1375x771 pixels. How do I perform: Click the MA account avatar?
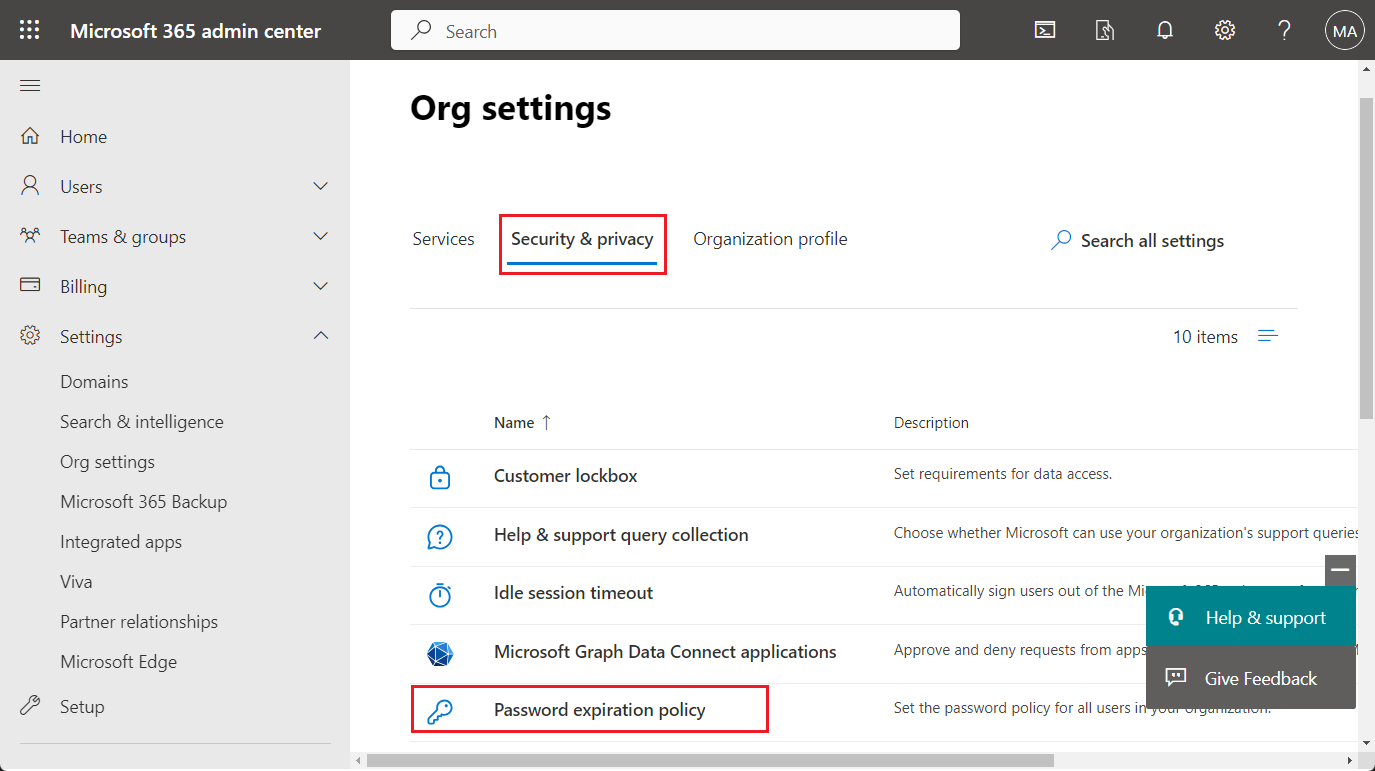[x=1344, y=30]
